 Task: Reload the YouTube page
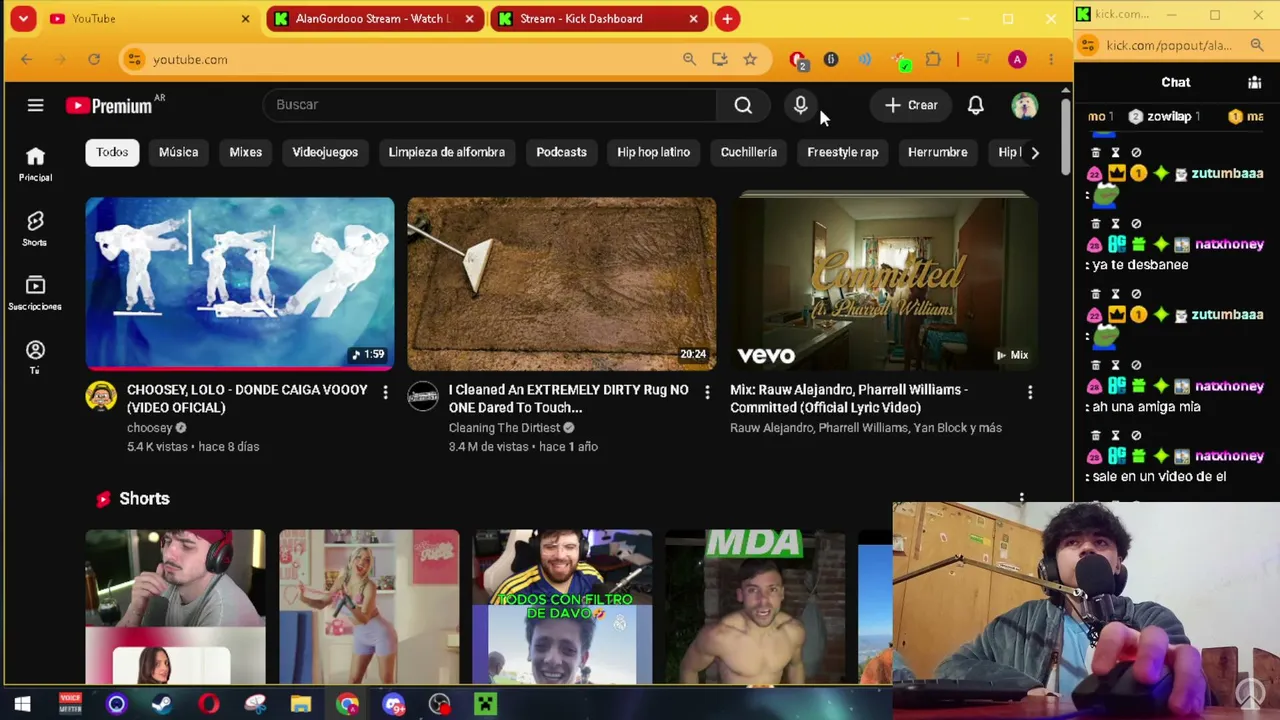click(93, 59)
